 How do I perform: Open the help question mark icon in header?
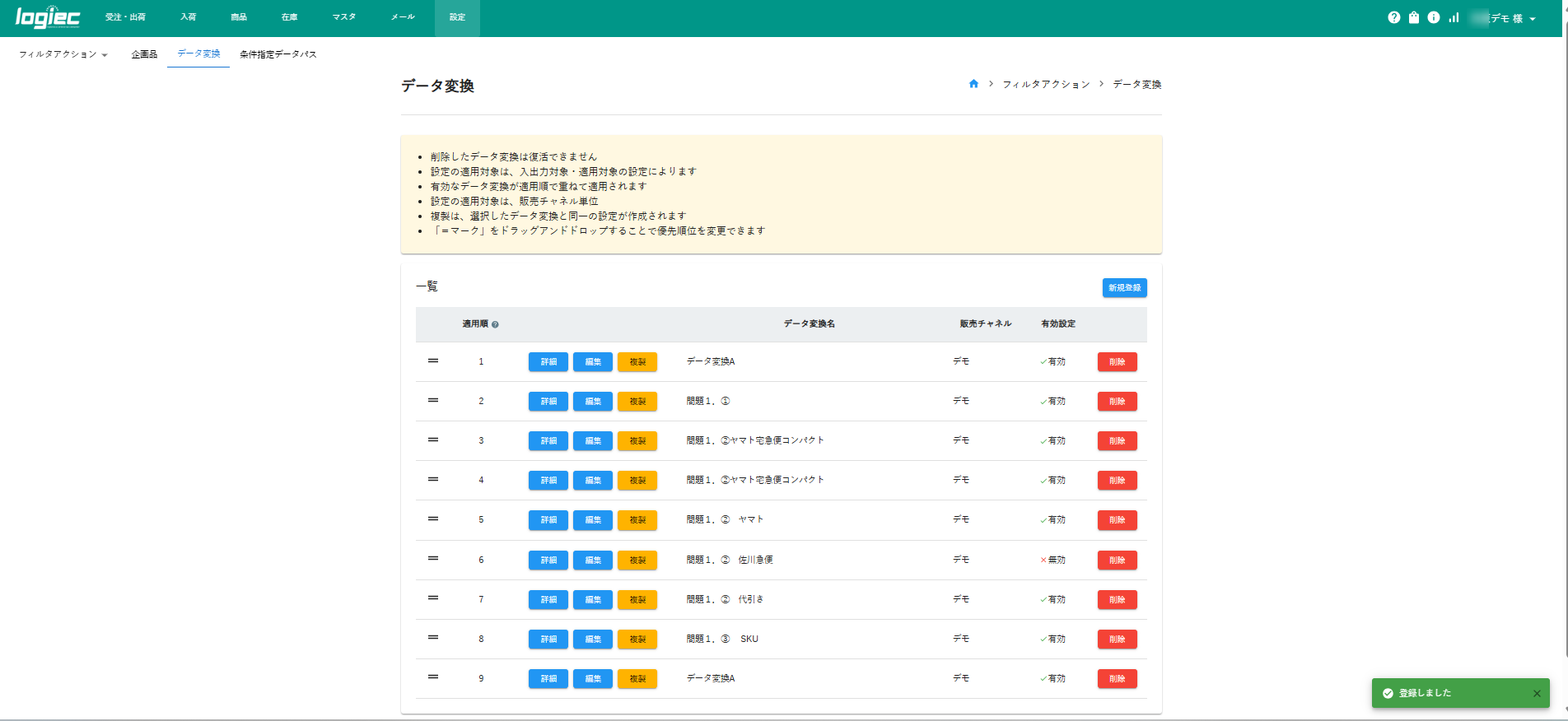(1393, 17)
